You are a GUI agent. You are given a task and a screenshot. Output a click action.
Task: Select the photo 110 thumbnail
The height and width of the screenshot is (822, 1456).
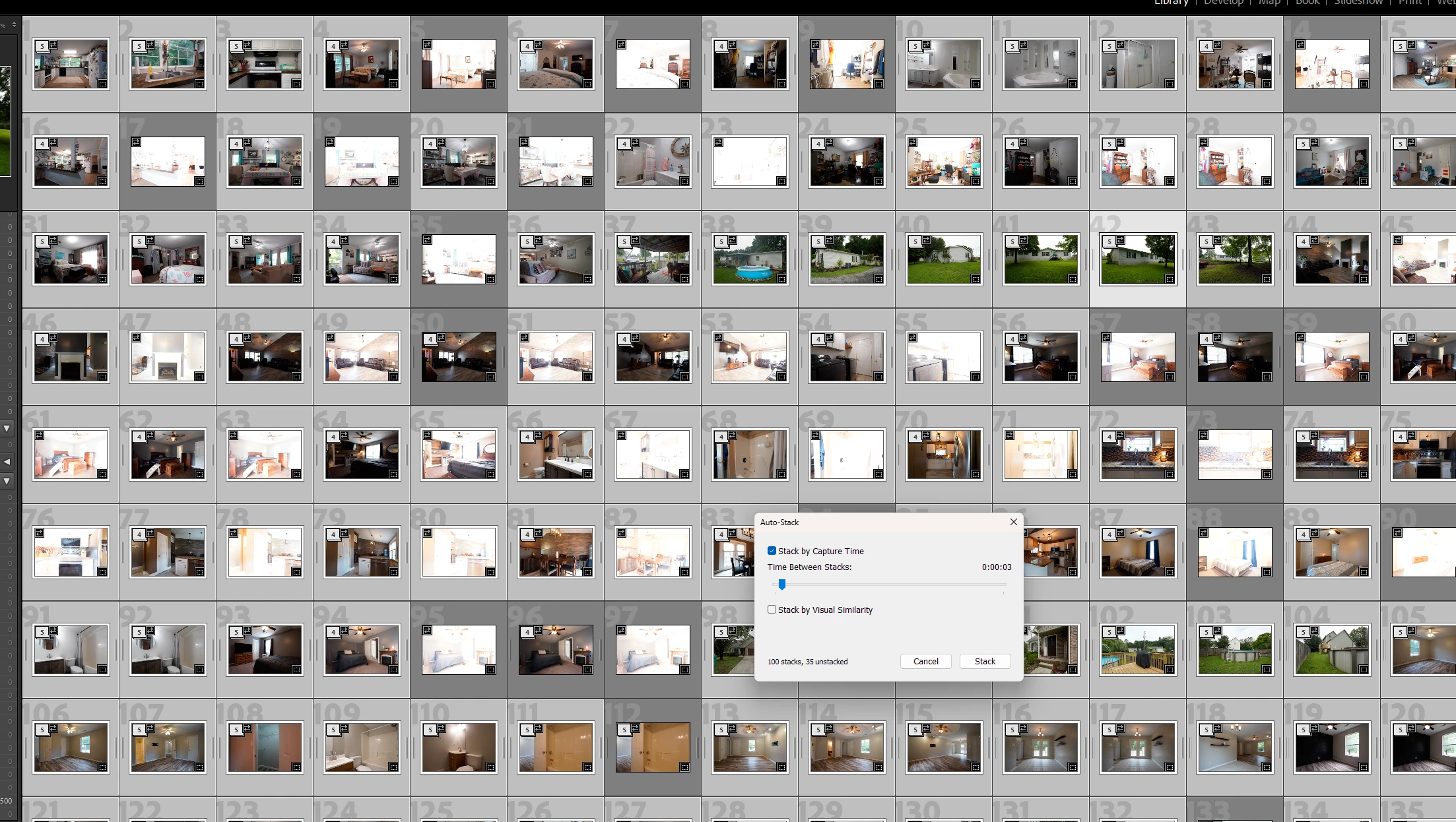[x=459, y=747]
